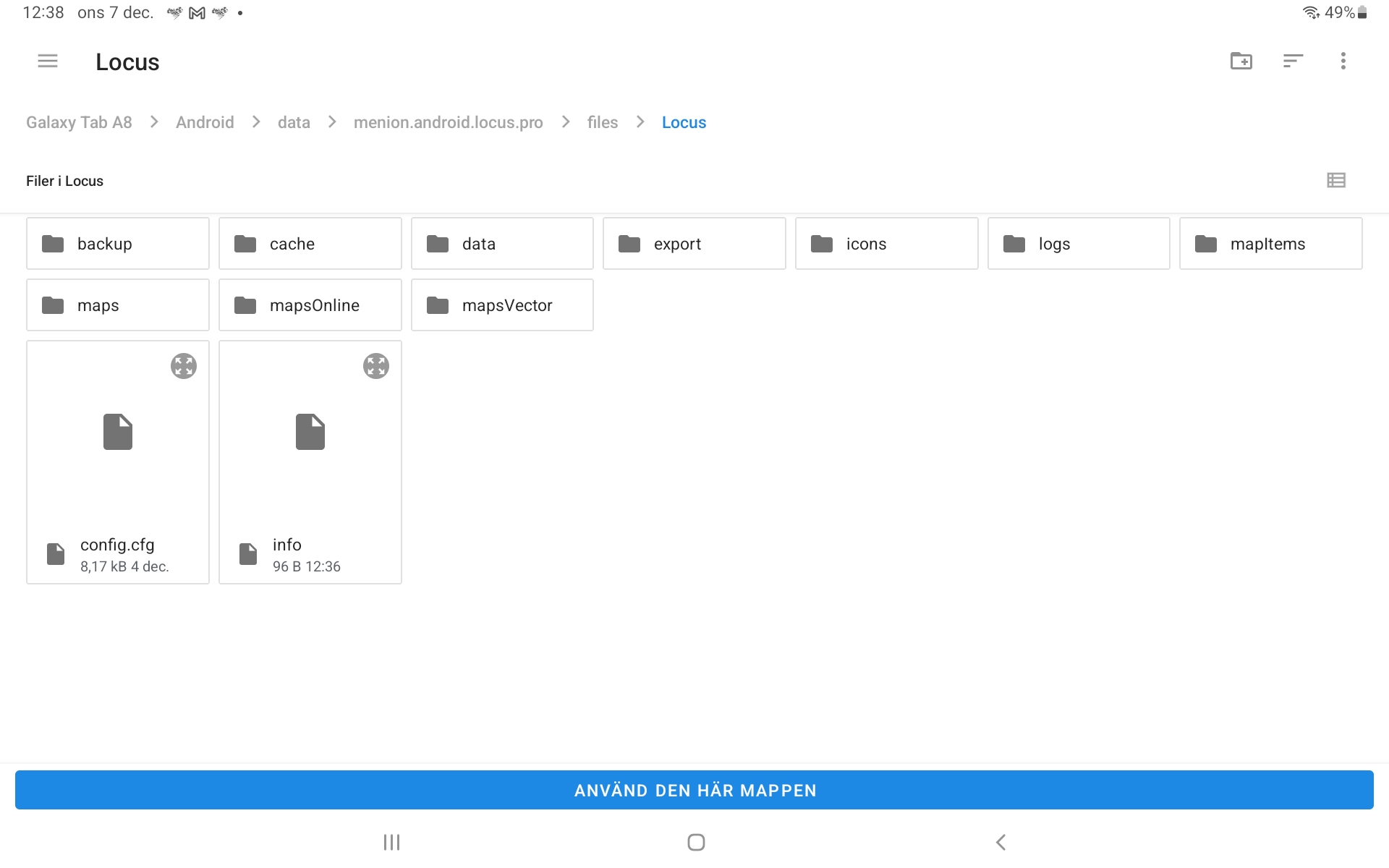The width and height of the screenshot is (1389, 868).
Task: Go to Galaxy Tab A8 breadcrumb
Action: tap(79, 122)
